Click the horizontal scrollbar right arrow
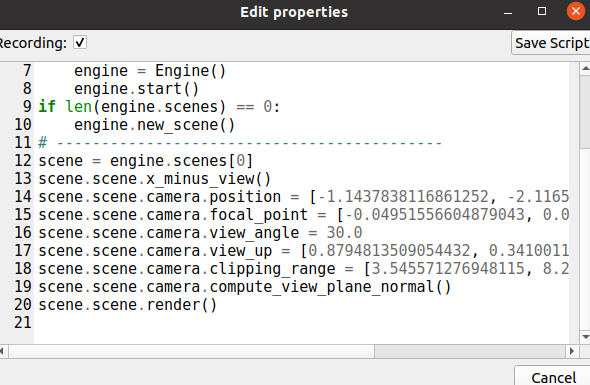Viewport: 590px width, 385px height. pyautogui.click(x=572, y=351)
